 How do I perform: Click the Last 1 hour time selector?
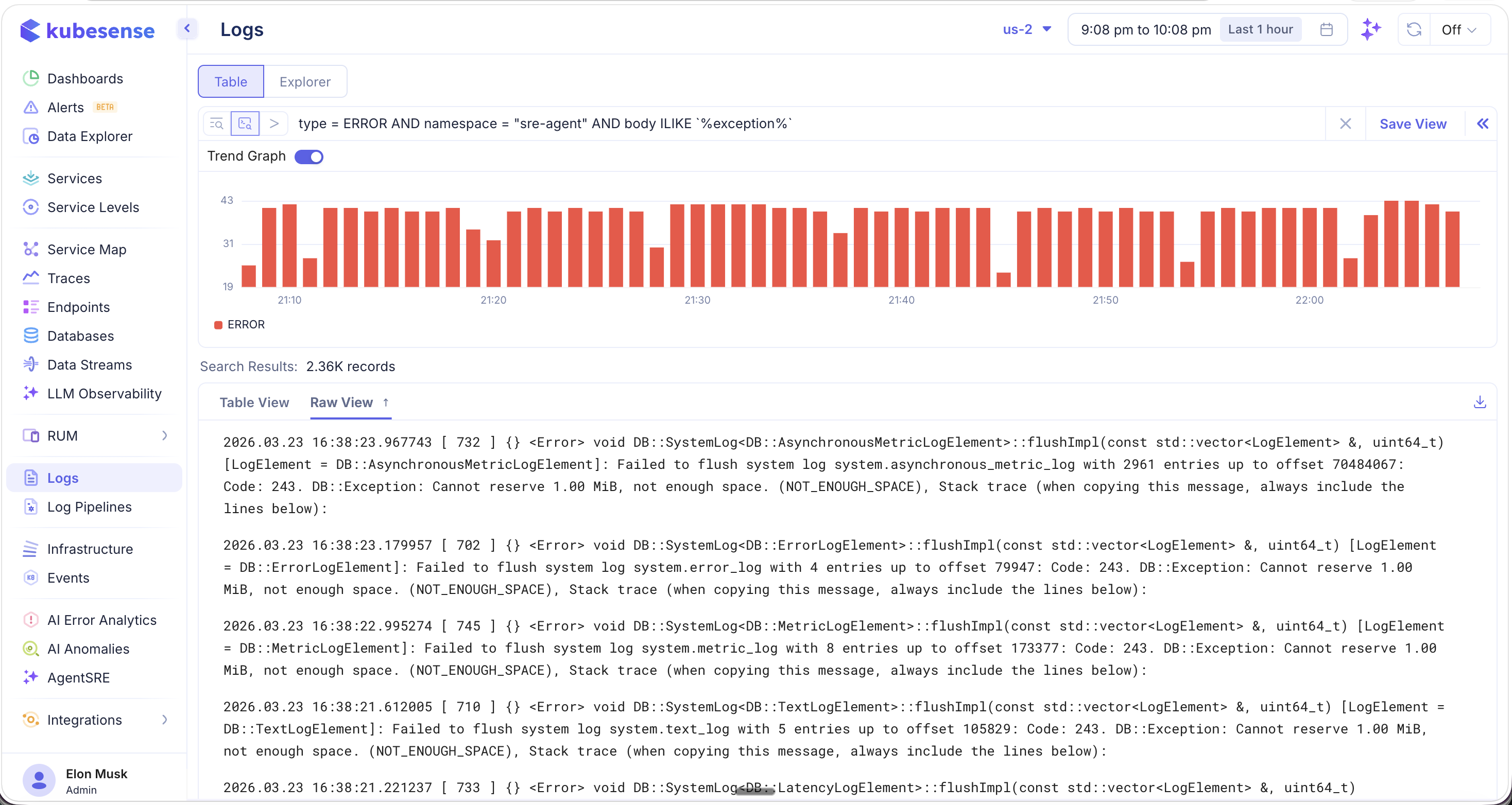1260,29
